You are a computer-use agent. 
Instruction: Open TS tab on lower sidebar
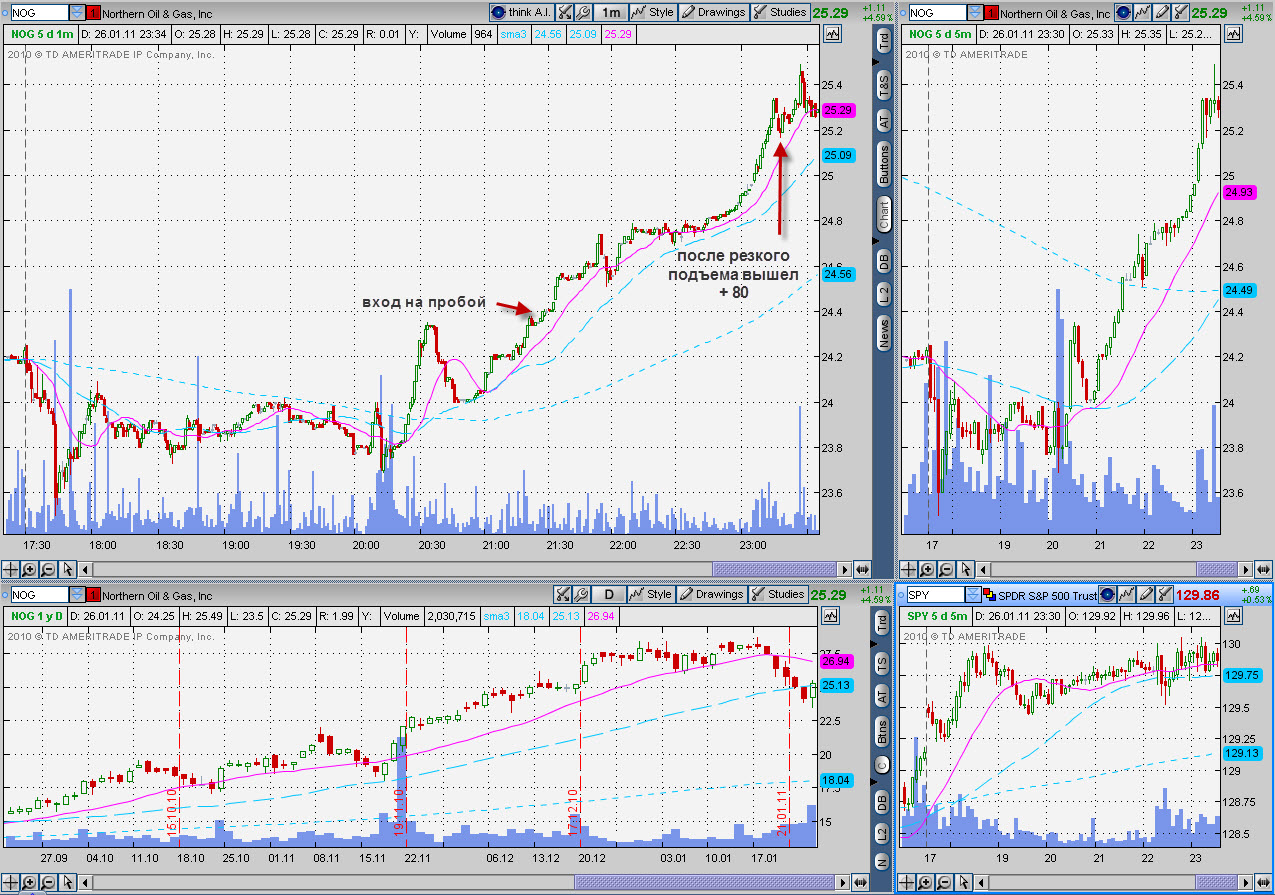(x=882, y=663)
